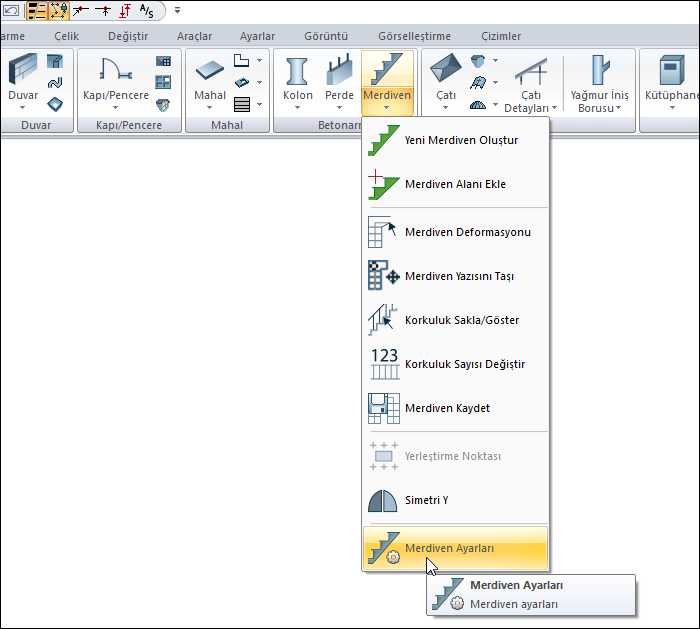The height and width of the screenshot is (629, 700).
Task: Expand the Mahal dropdown arrow
Action: point(209,108)
